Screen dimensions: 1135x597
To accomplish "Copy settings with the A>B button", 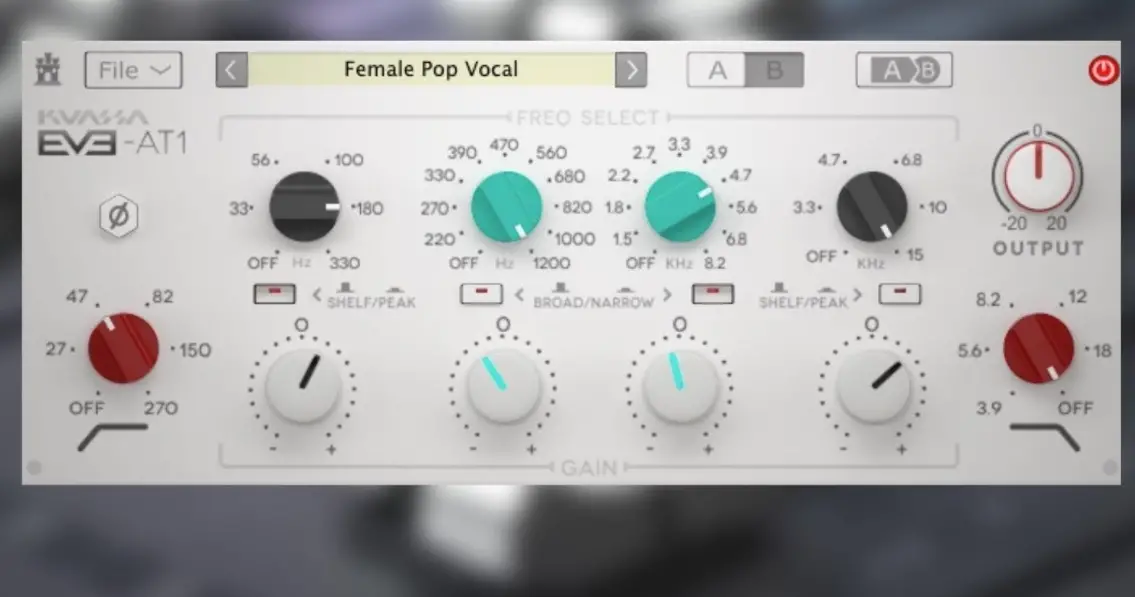I will 903,69.
